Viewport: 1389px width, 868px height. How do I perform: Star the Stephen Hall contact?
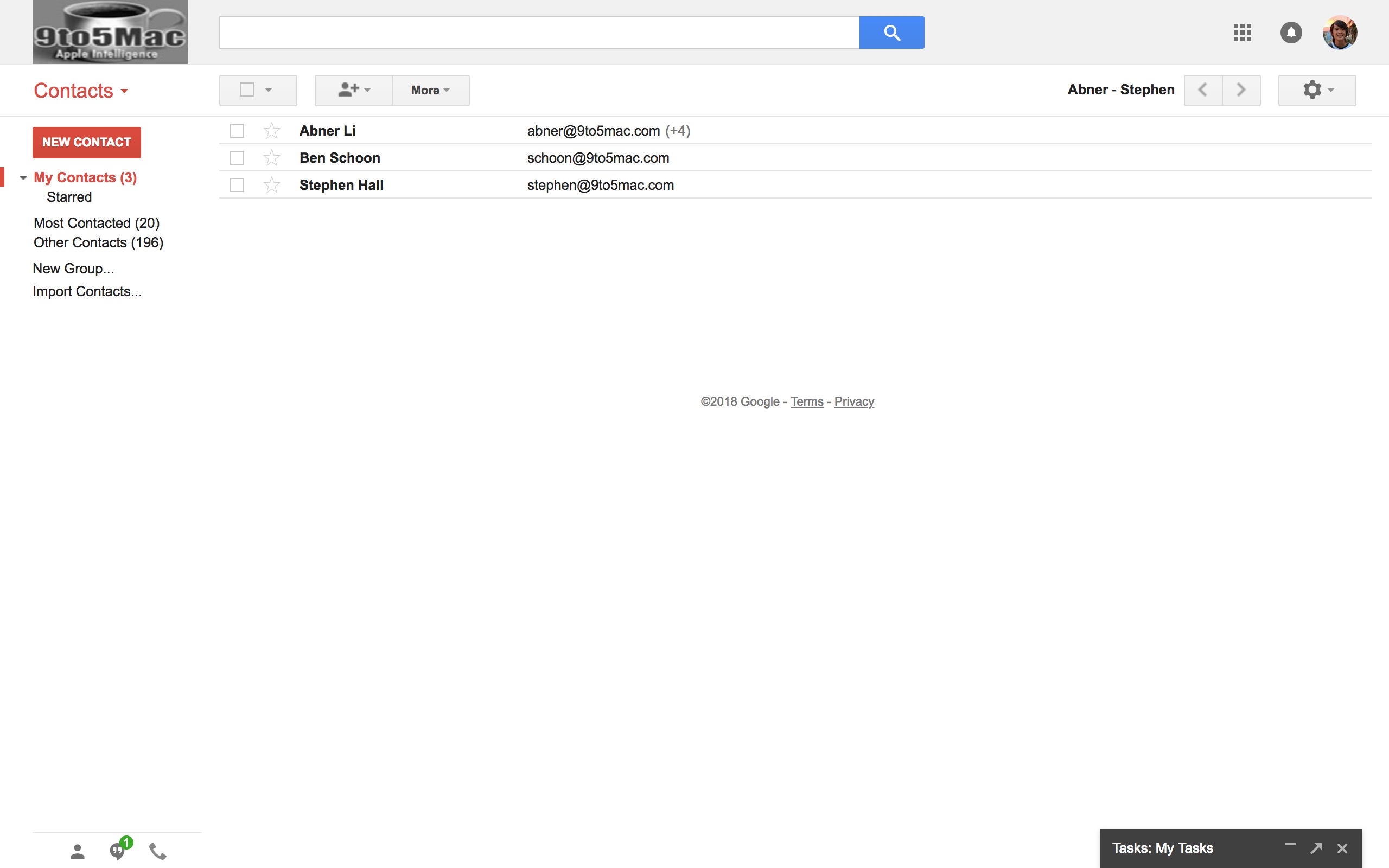coord(271,185)
